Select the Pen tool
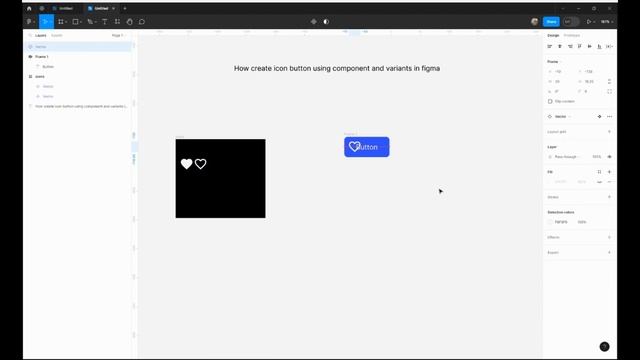640x360 pixels. 90,22
